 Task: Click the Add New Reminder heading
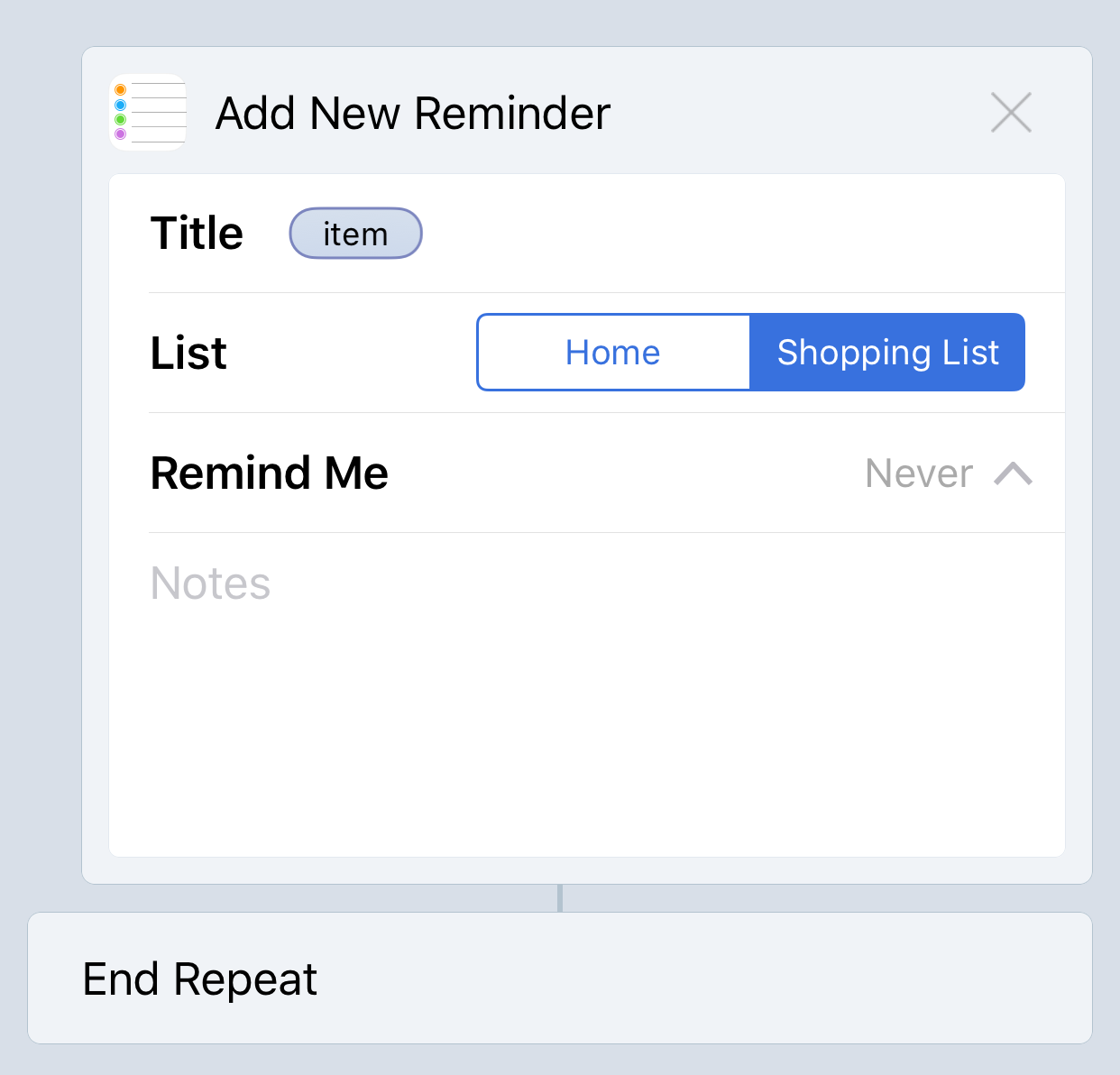coord(413,114)
